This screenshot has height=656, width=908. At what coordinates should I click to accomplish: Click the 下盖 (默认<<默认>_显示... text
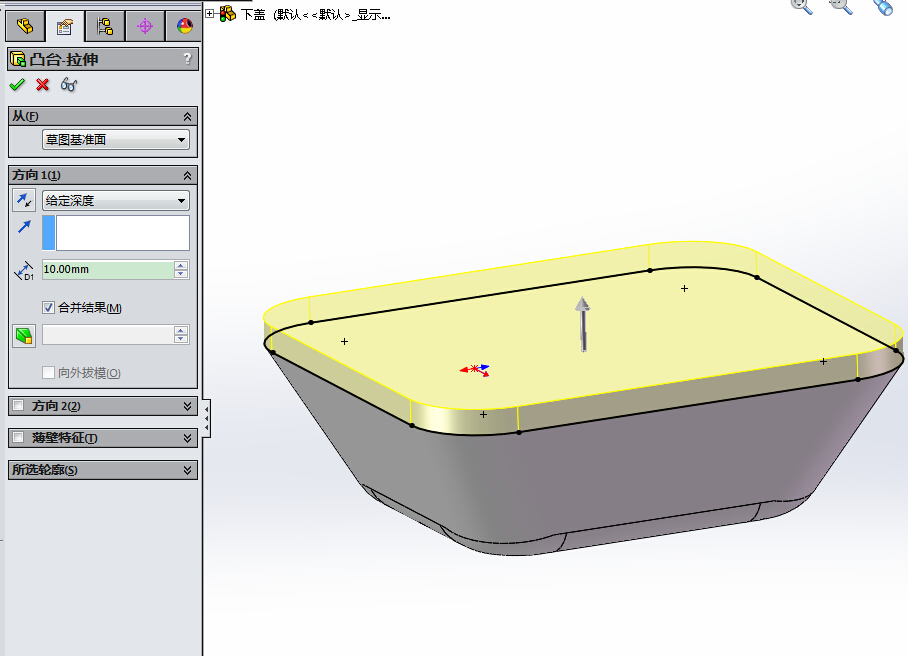click(x=316, y=14)
